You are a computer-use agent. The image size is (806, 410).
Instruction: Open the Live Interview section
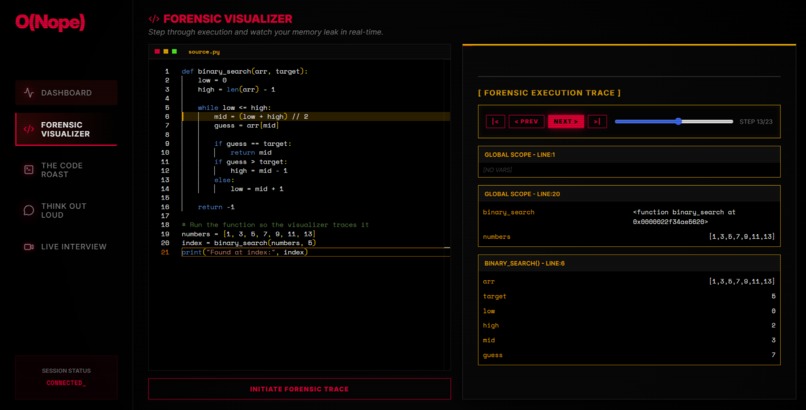[x=66, y=247]
